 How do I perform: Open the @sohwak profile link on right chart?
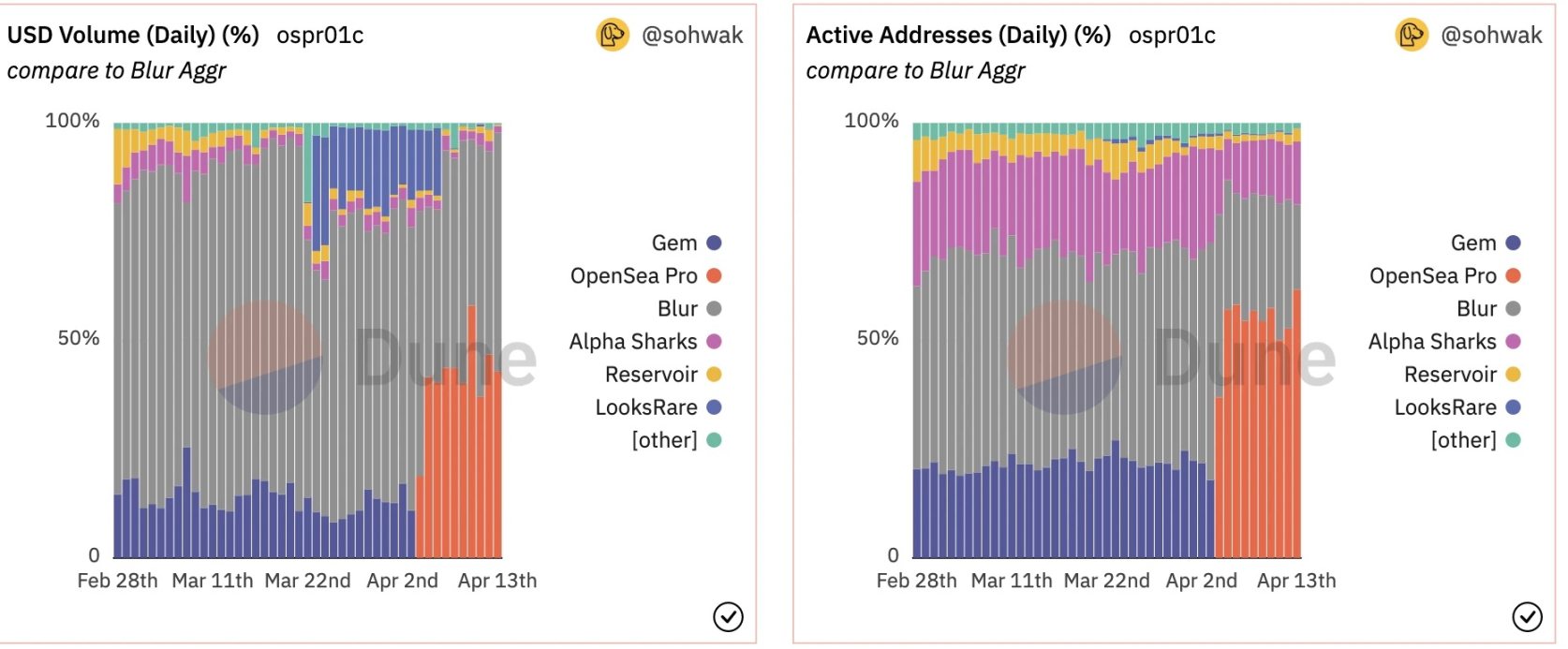coord(1491,36)
